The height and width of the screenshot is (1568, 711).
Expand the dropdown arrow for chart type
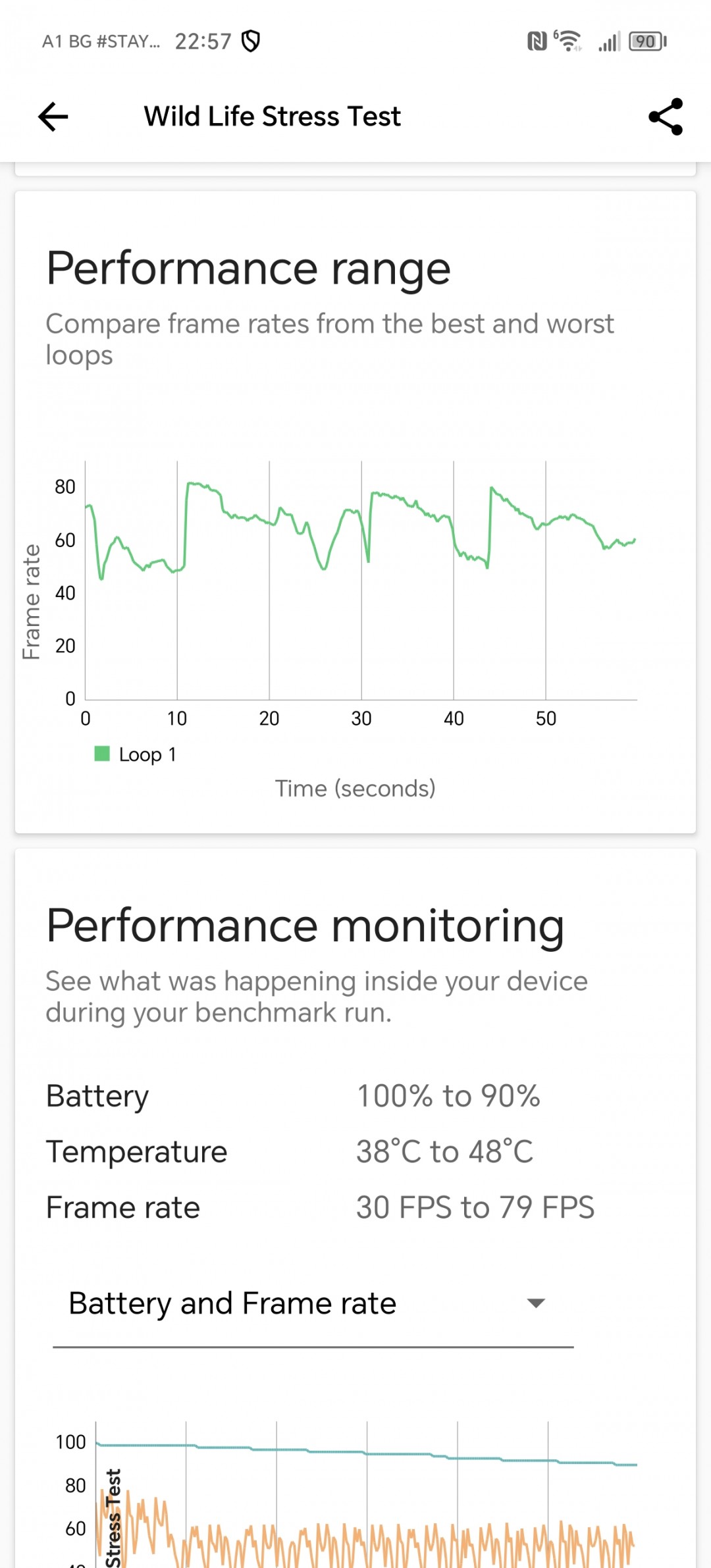coord(537,1303)
